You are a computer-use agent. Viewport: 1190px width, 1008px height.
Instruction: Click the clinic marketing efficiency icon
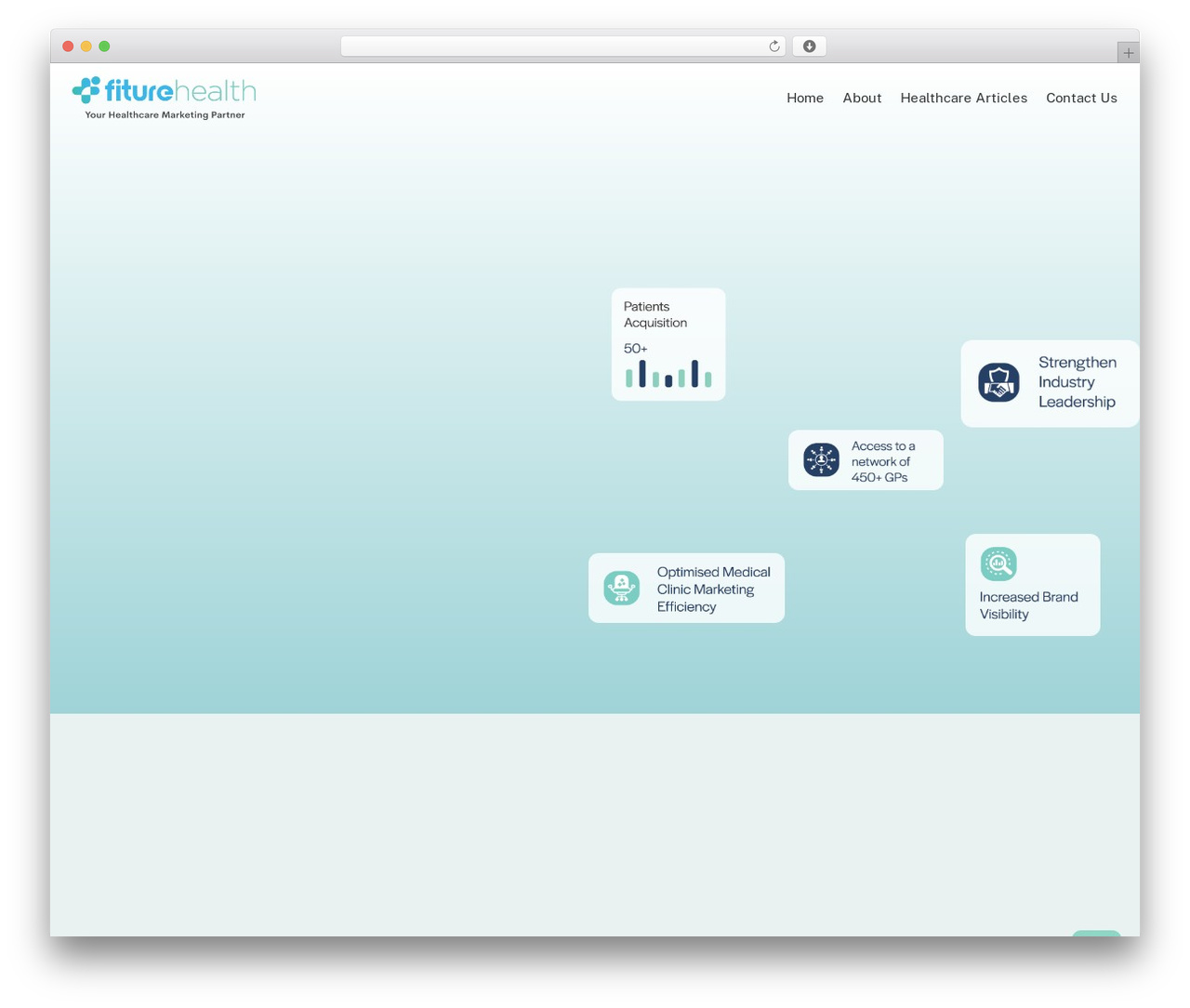tap(621, 588)
